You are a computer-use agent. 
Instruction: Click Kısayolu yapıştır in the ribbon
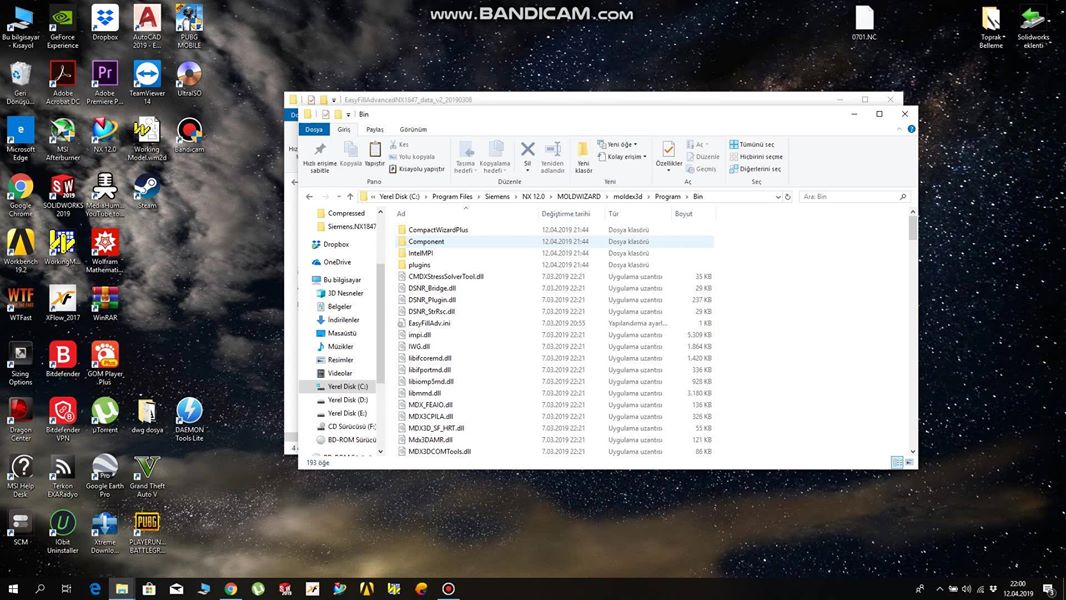pyautogui.click(x=417, y=169)
